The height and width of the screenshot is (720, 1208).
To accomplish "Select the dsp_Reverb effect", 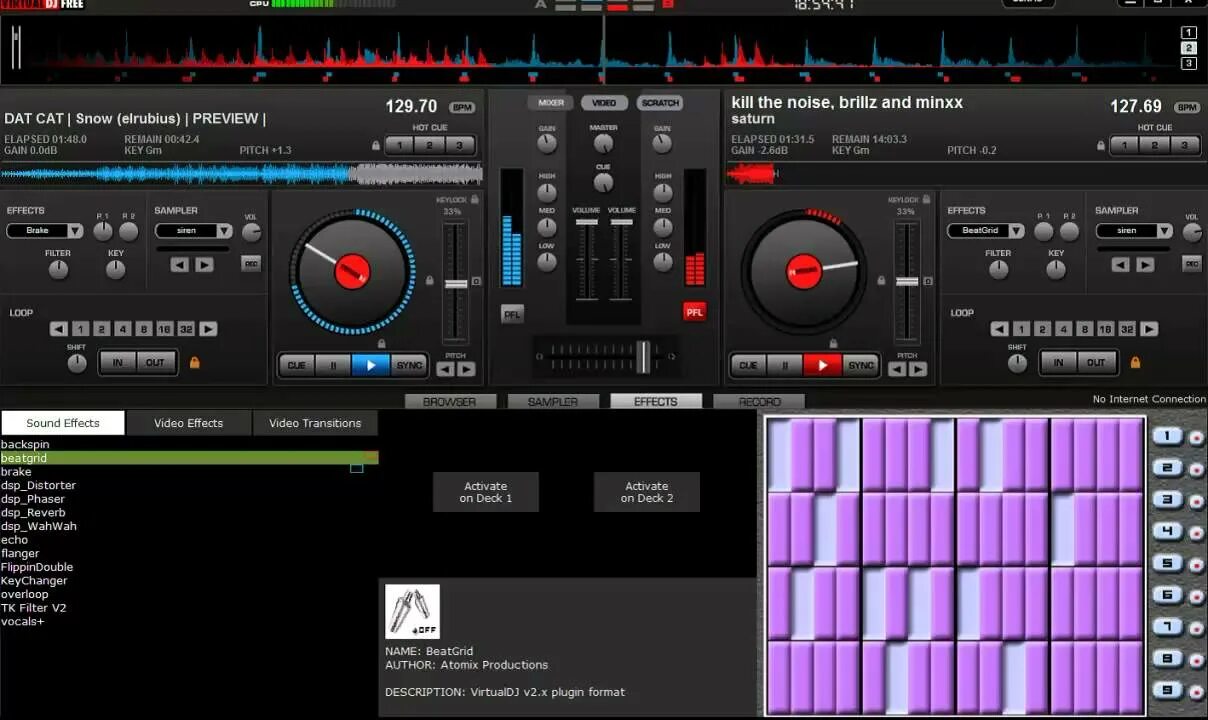I will 33,512.
